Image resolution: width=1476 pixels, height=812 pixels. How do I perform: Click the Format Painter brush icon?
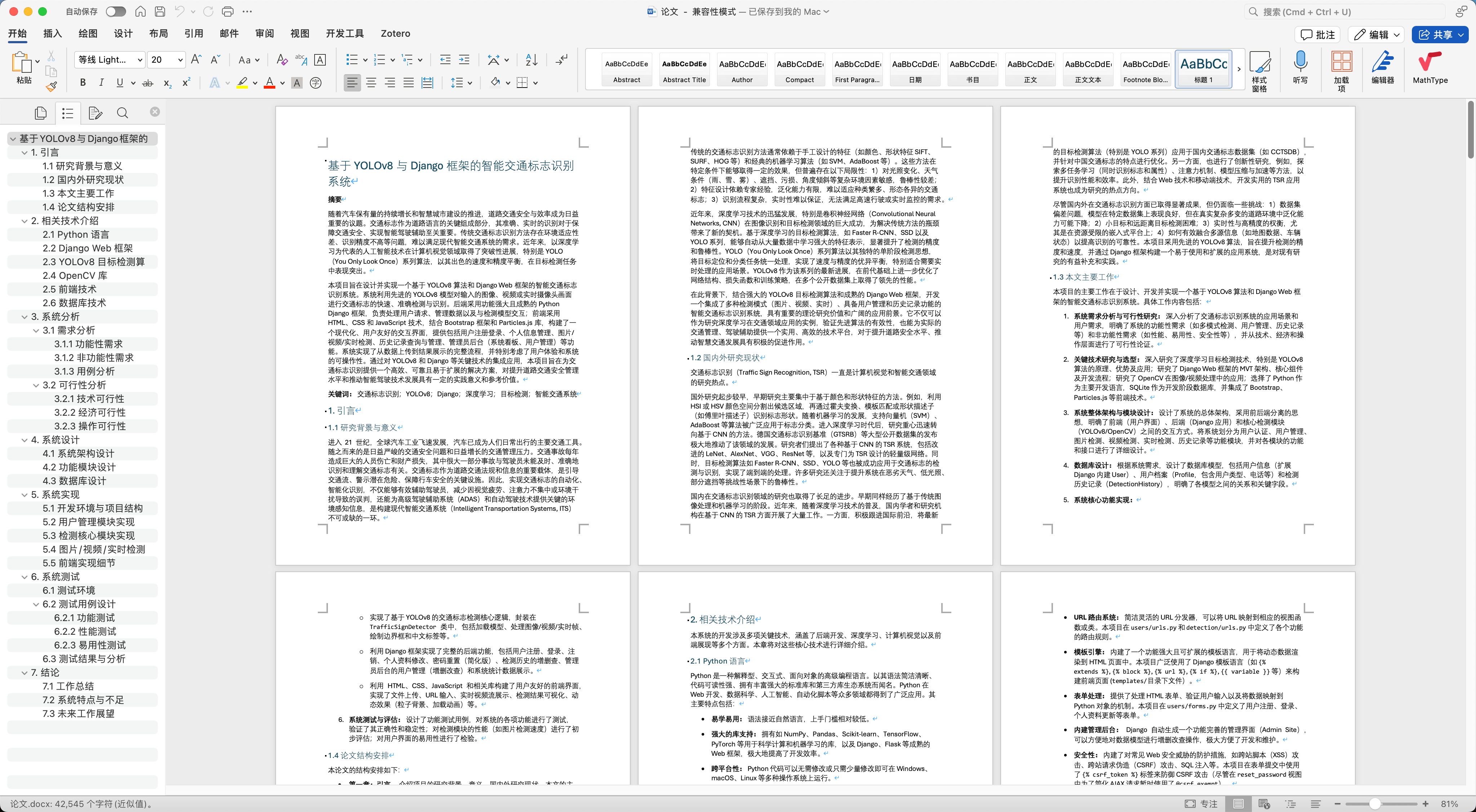[x=51, y=86]
